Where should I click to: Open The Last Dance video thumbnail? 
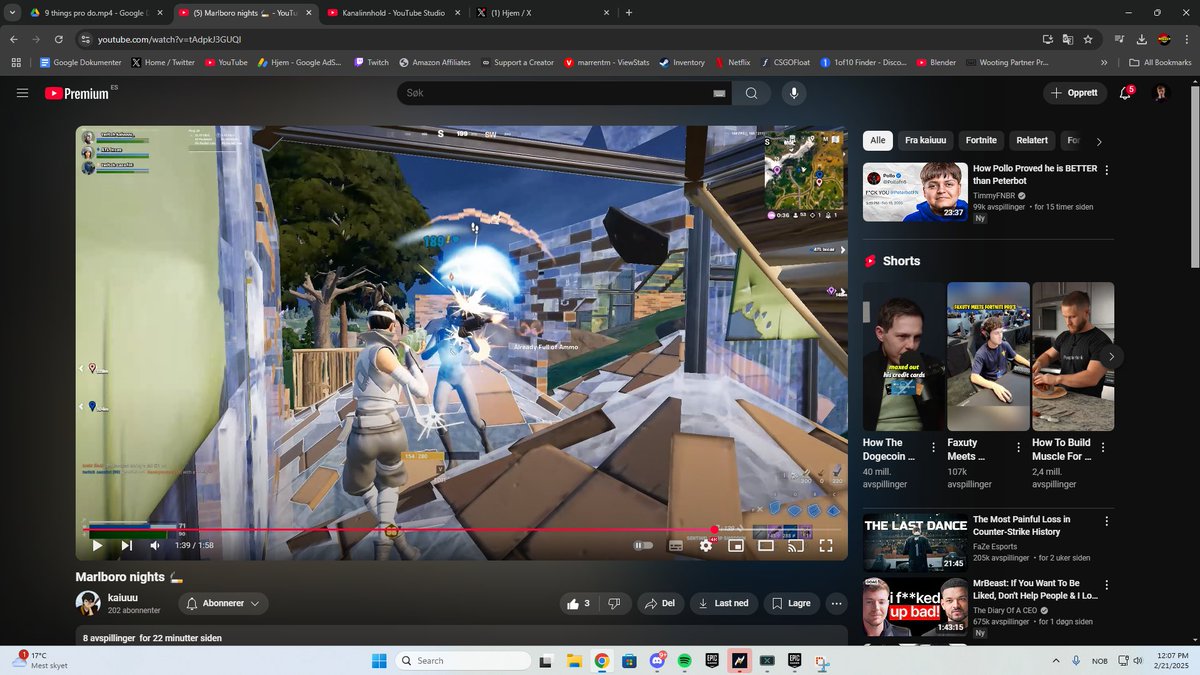point(915,542)
